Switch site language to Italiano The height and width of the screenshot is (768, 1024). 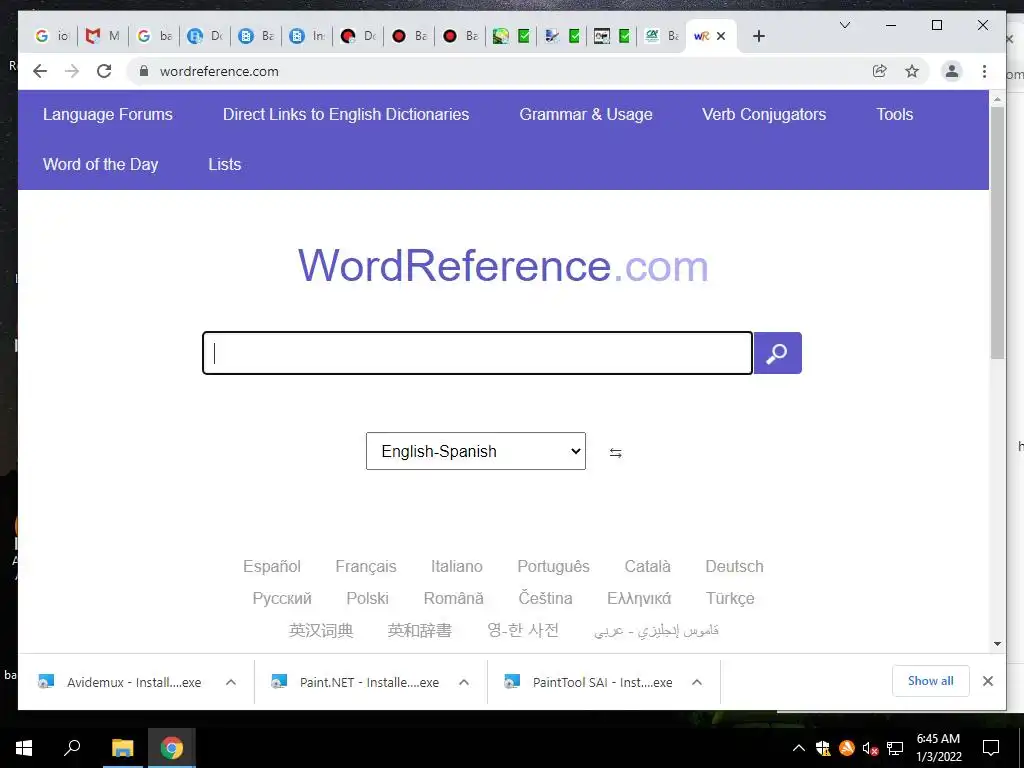click(x=456, y=566)
